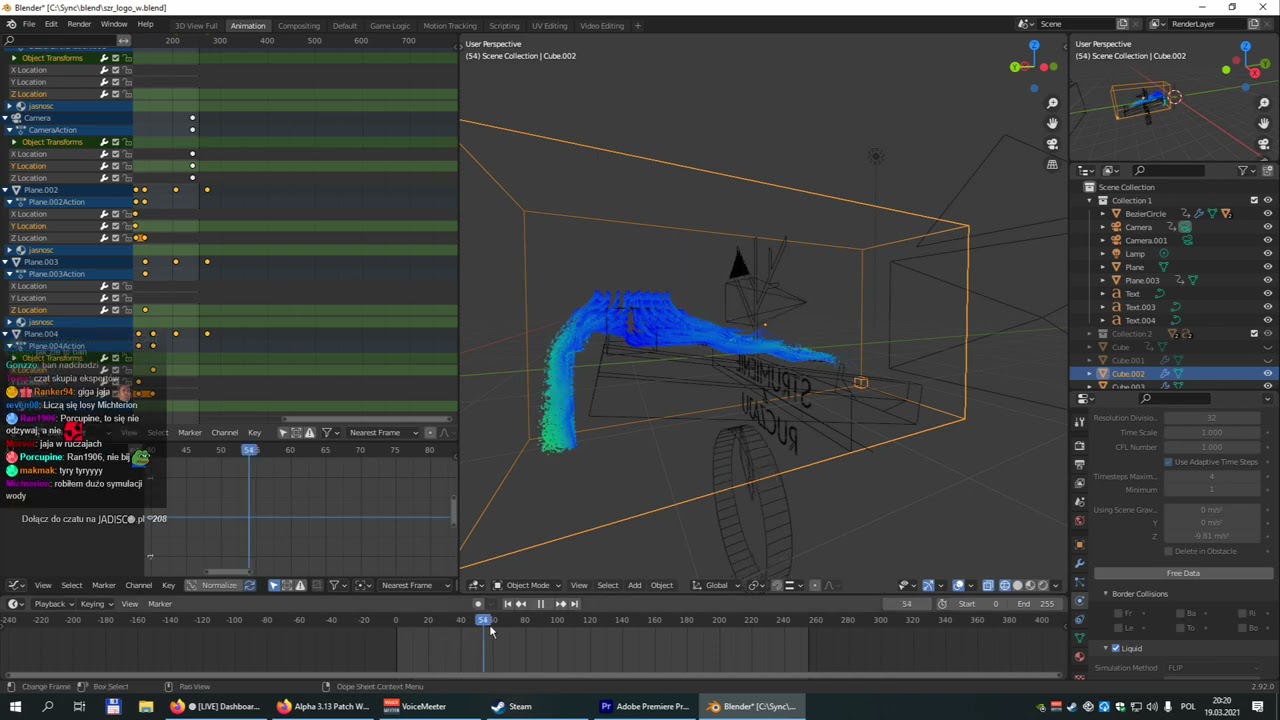Open the Render properties tab
The image size is (1280, 720).
(x=1079, y=446)
